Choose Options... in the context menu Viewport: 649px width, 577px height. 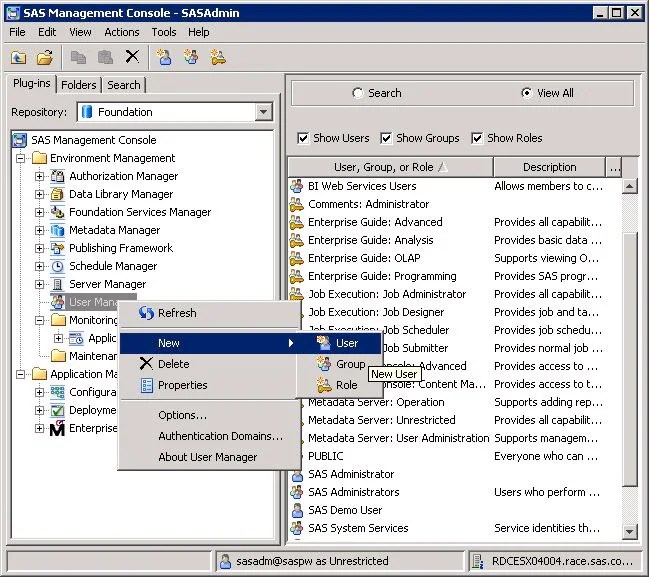pos(209,415)
